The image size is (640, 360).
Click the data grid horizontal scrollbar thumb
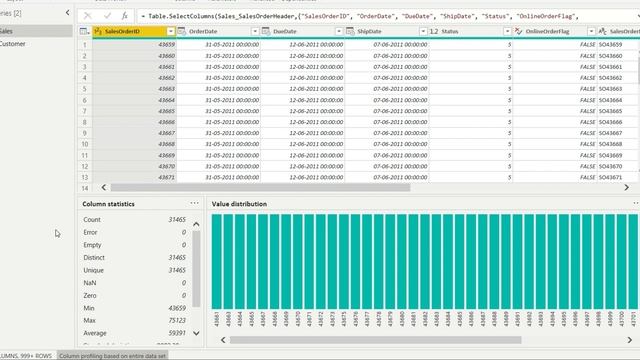260,187
